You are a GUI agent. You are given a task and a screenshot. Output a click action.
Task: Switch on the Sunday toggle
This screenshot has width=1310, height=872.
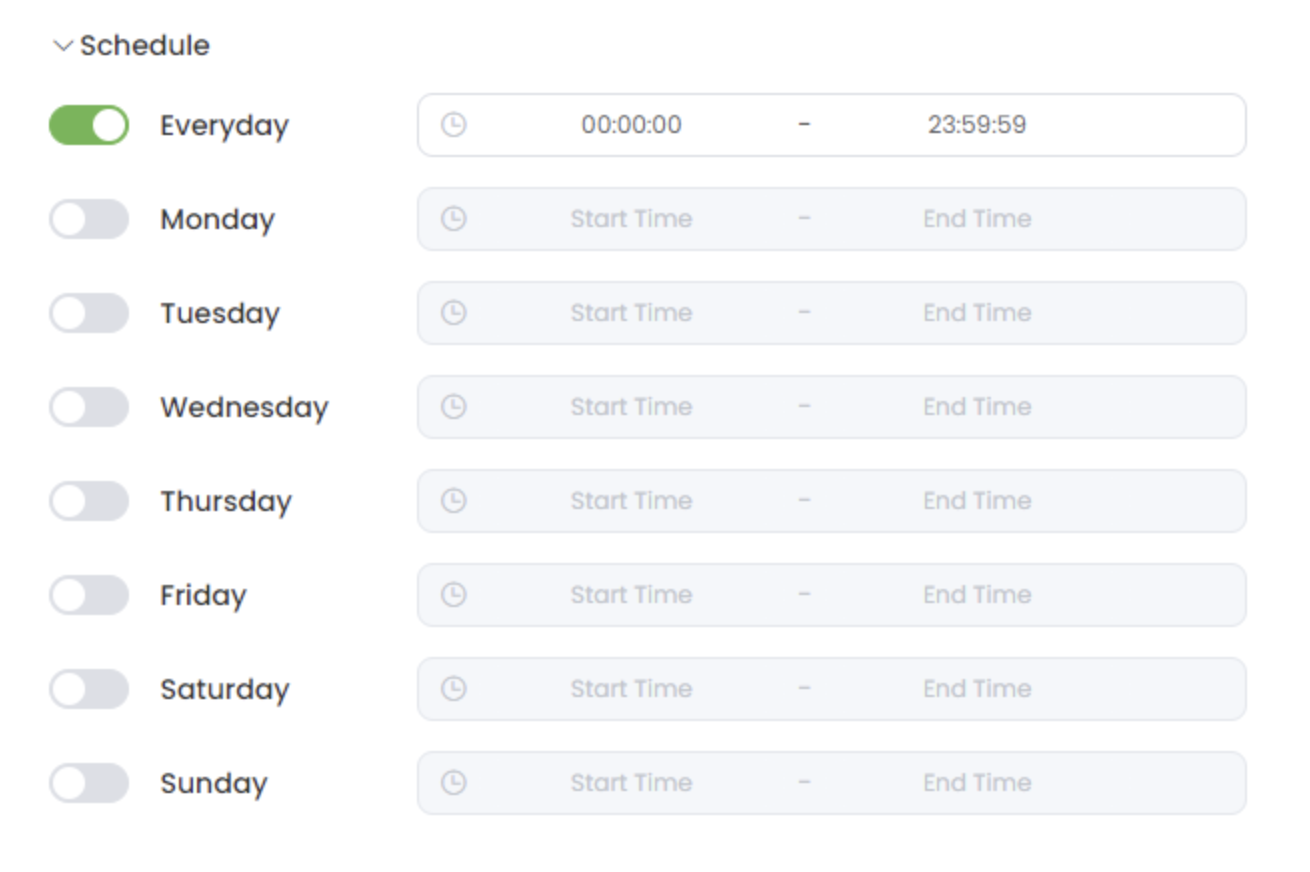pyautogui.click(x=89, y=783)
